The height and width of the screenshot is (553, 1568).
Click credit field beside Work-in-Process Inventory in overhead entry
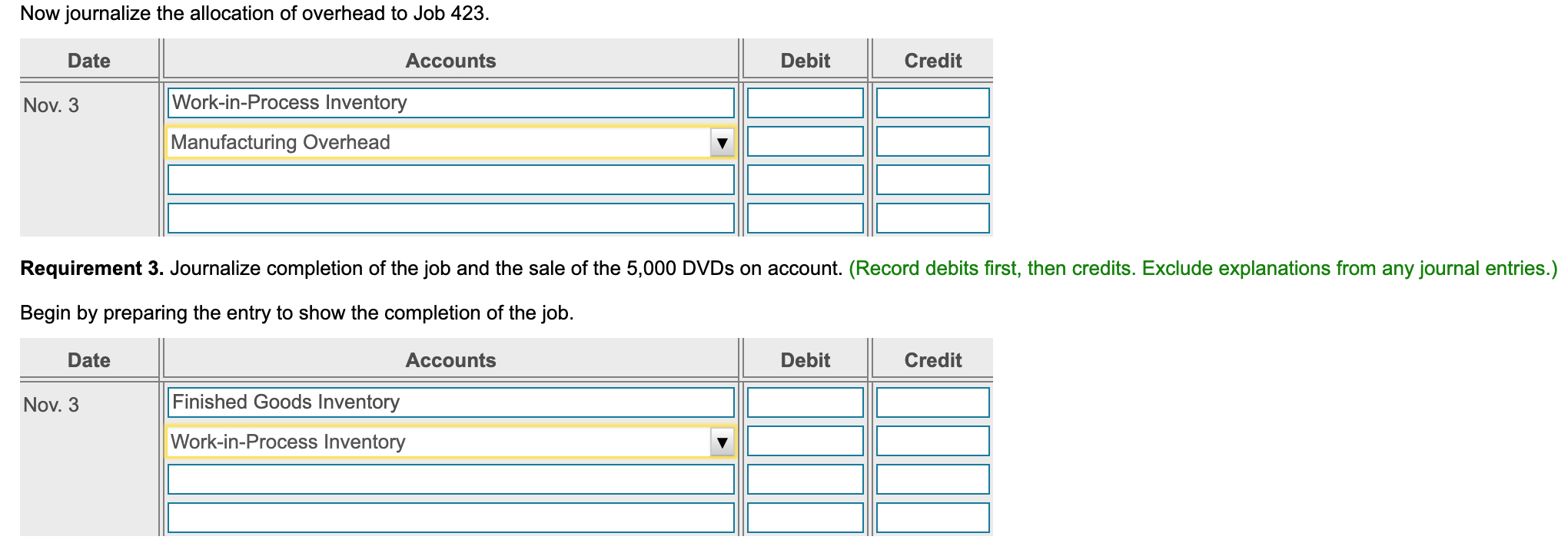point(933,103)
